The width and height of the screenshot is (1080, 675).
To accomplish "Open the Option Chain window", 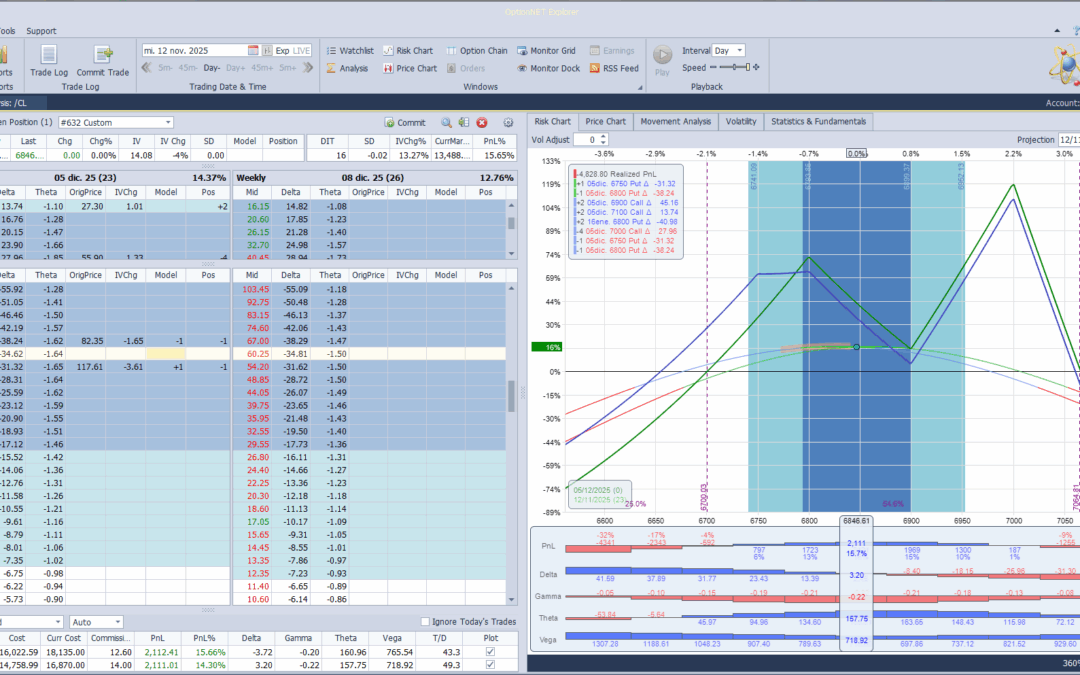I will click(x=476, y=50).
